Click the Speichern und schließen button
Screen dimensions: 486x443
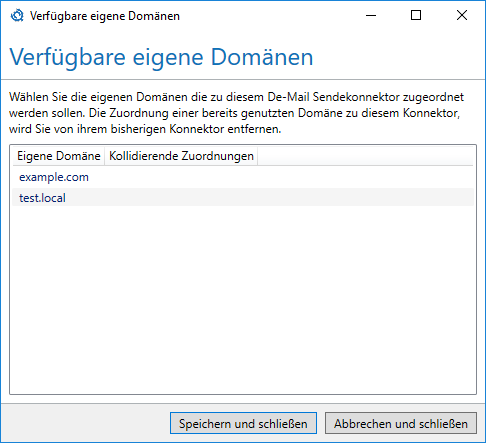tap(243, 423)
